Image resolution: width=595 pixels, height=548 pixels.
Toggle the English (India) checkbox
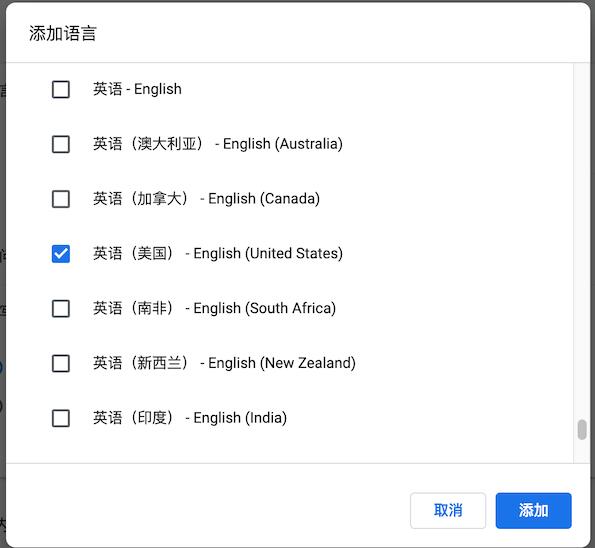point(61,418)
